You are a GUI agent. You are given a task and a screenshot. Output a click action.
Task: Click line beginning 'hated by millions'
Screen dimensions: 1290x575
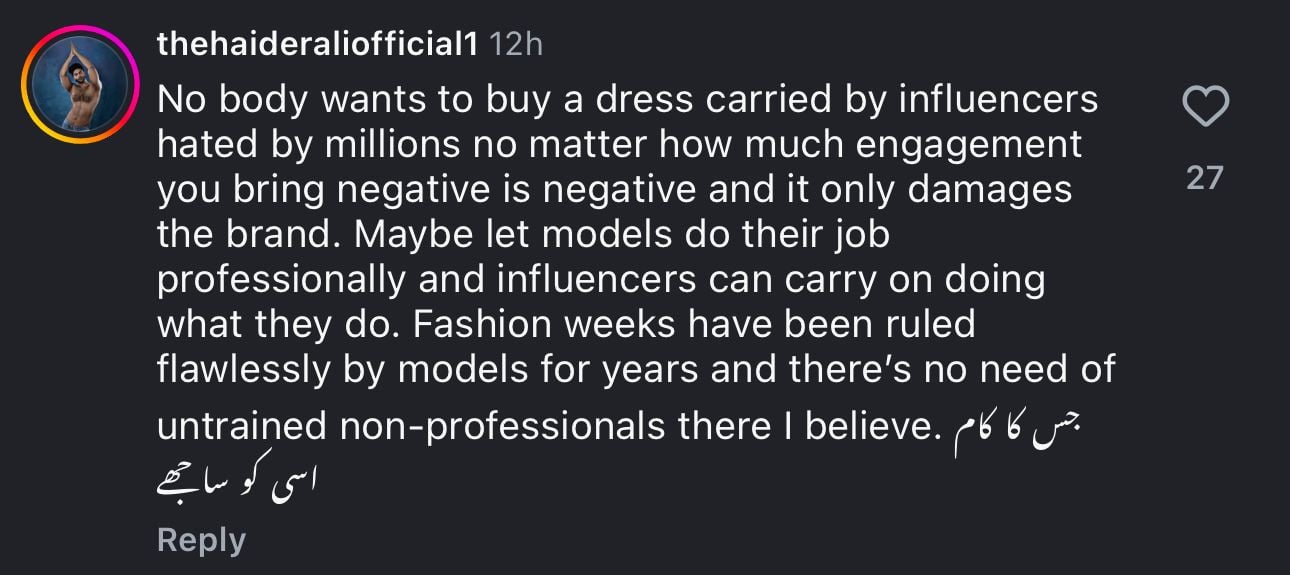[619, 144]
